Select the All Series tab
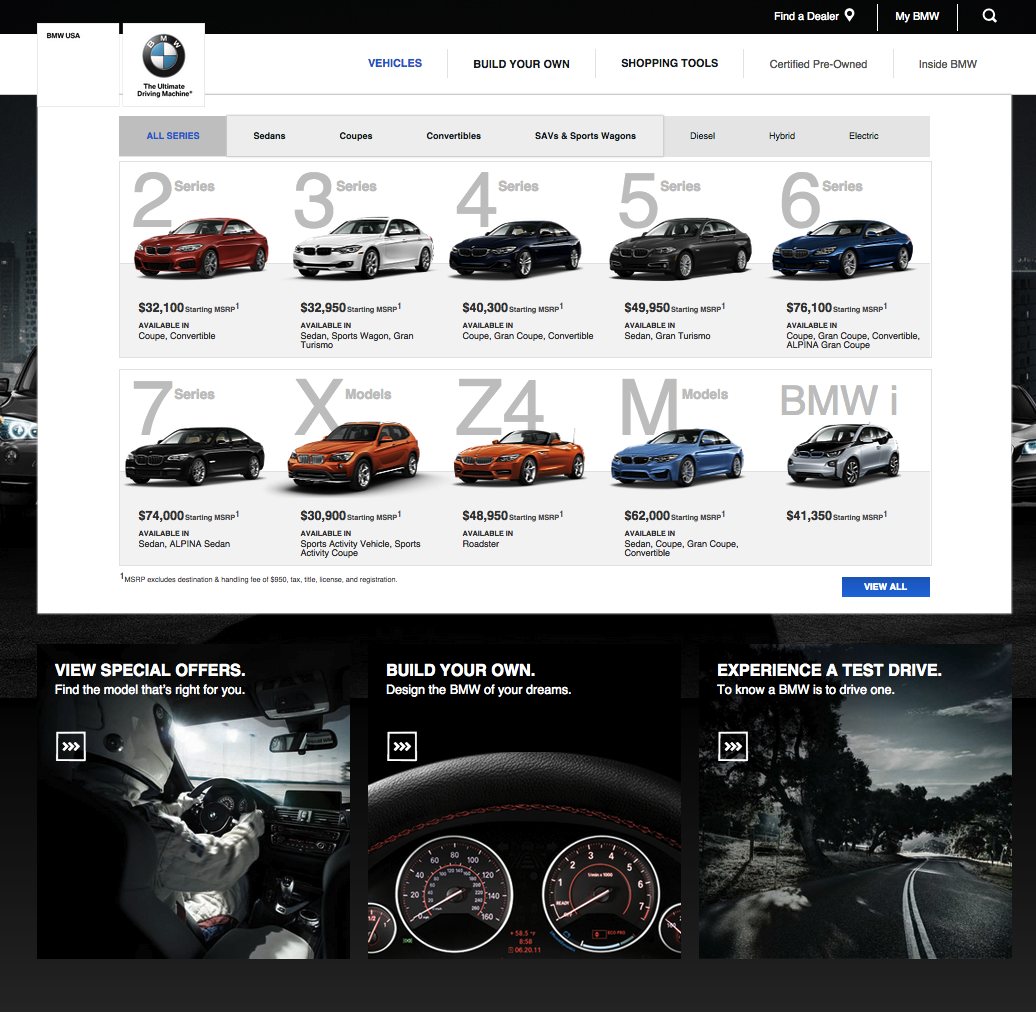1036x1012 pixels. (x=173, y=136)
